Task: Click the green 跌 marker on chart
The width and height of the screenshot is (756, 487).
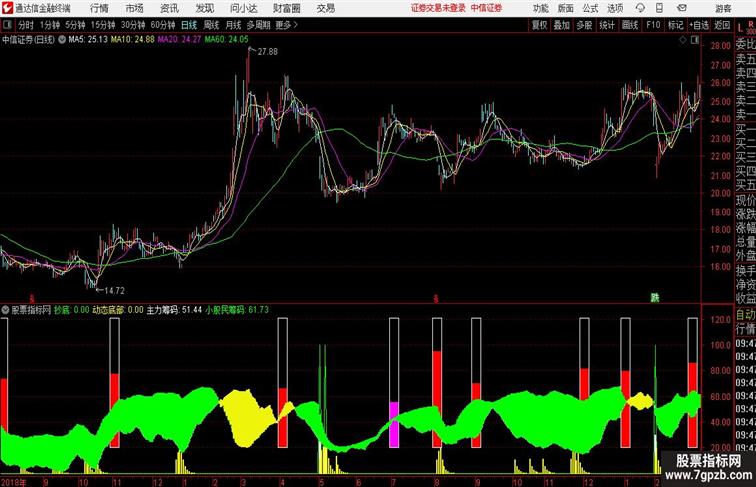Action: (655, 298)
